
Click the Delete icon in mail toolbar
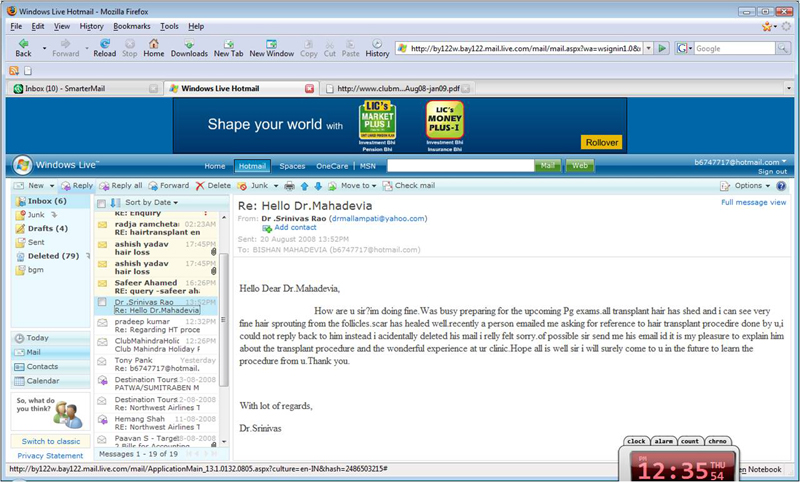point(213,186)
